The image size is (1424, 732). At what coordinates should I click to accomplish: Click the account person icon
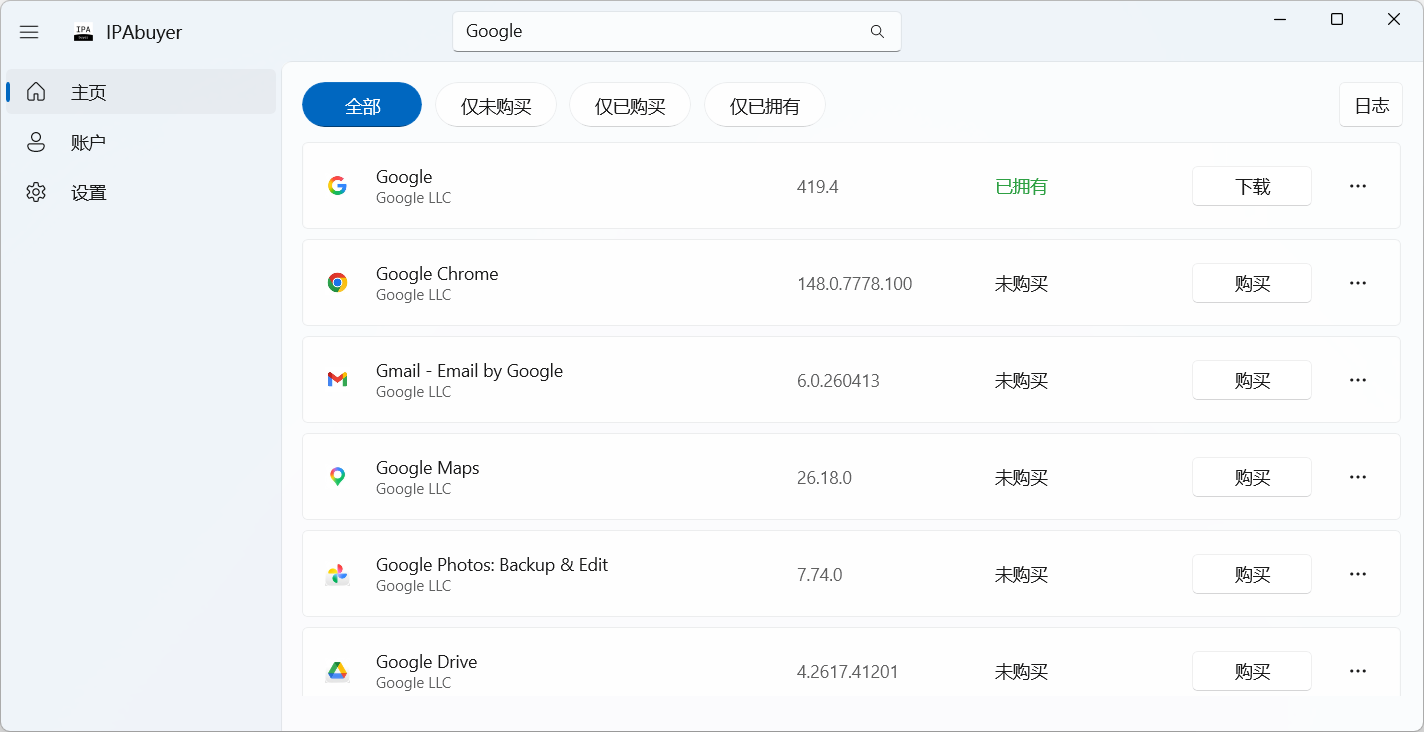click(36, 142)
